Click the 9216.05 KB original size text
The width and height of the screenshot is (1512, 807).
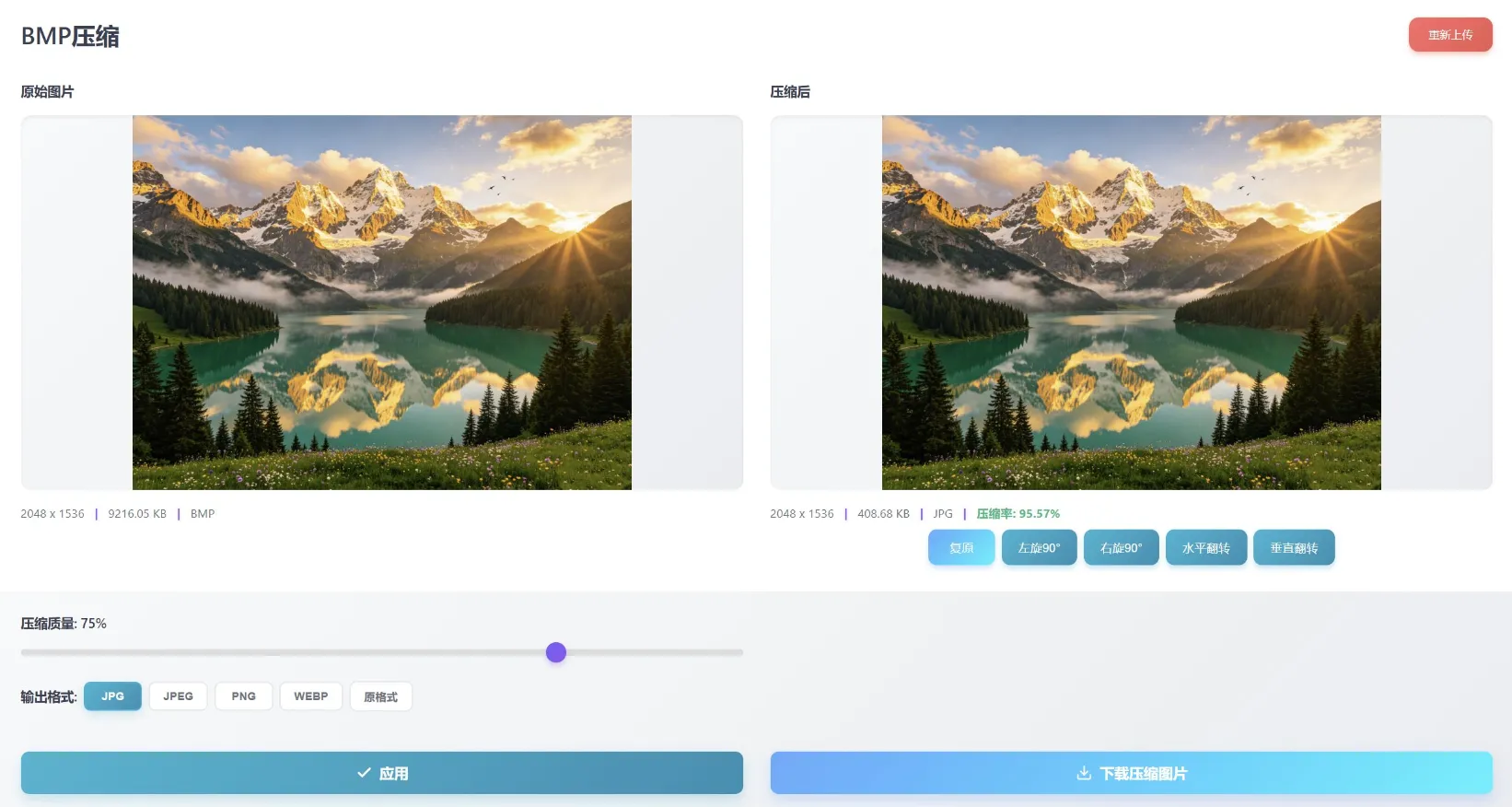tap(137, 514)
